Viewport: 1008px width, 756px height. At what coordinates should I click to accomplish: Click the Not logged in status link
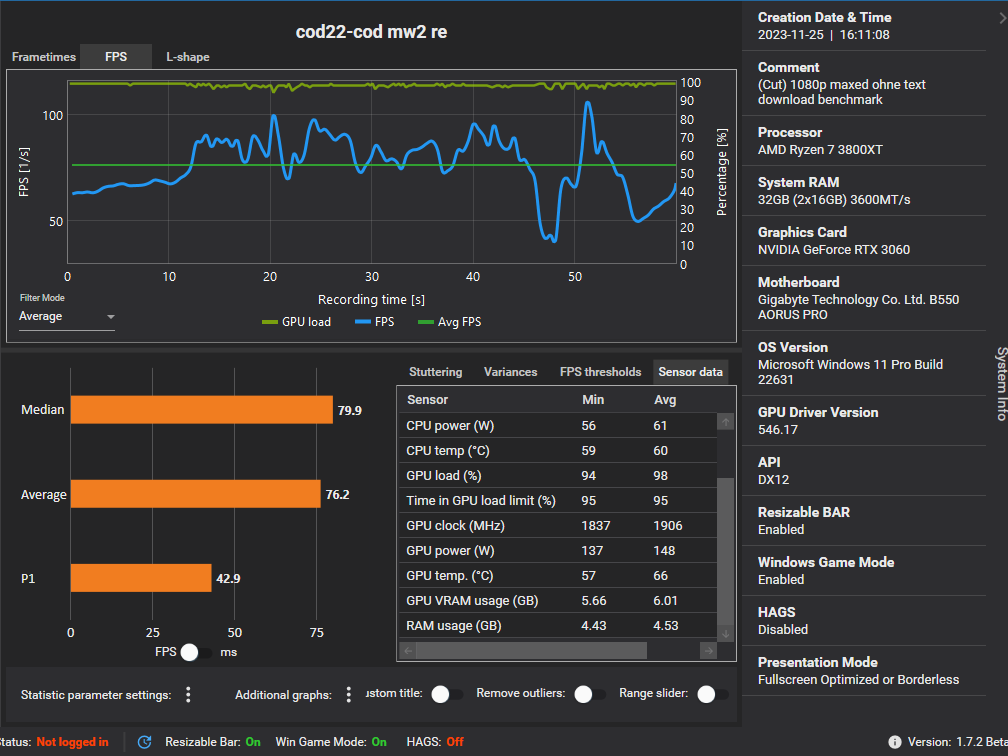(72, 742)
